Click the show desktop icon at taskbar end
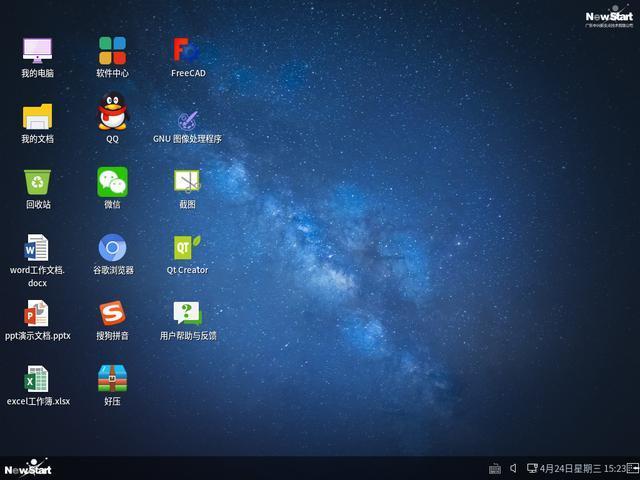The image size is (640, 480). tap(633, 468)
